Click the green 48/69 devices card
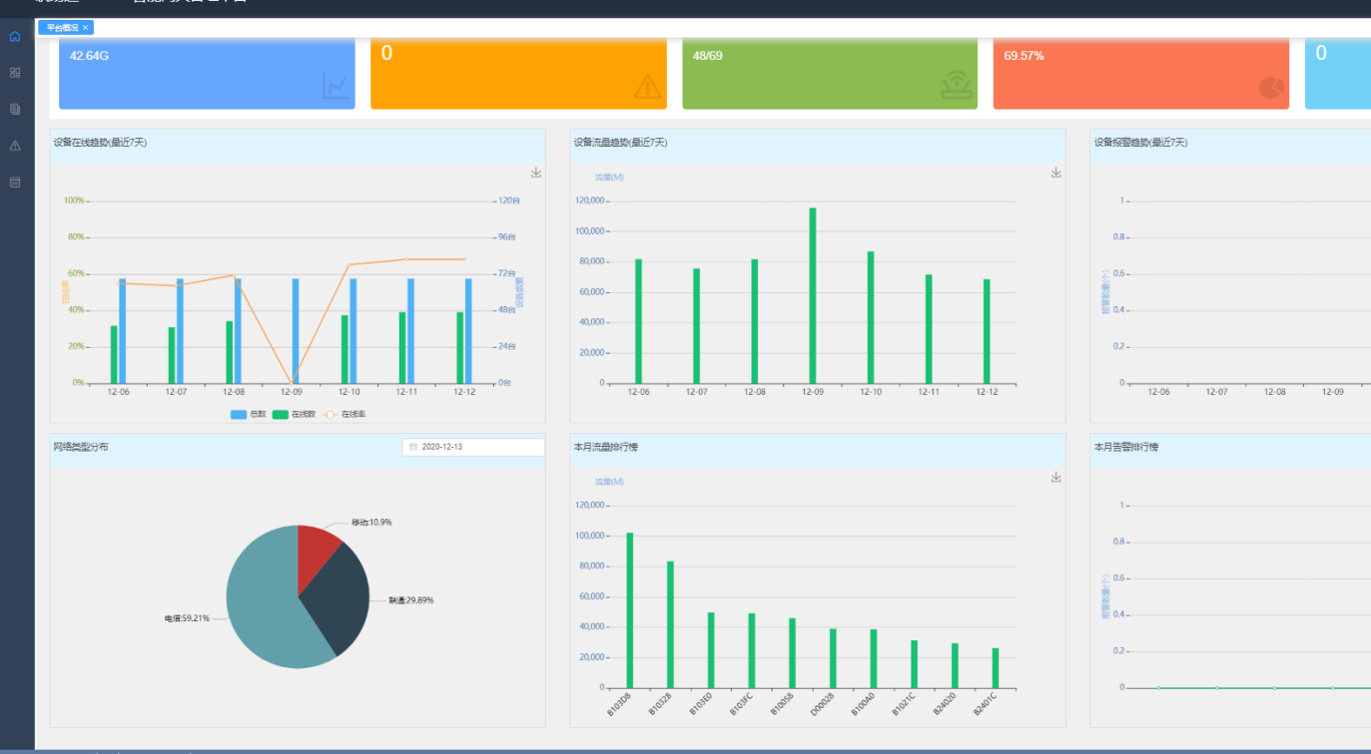1371x754 pixels. tap(829, 73)
